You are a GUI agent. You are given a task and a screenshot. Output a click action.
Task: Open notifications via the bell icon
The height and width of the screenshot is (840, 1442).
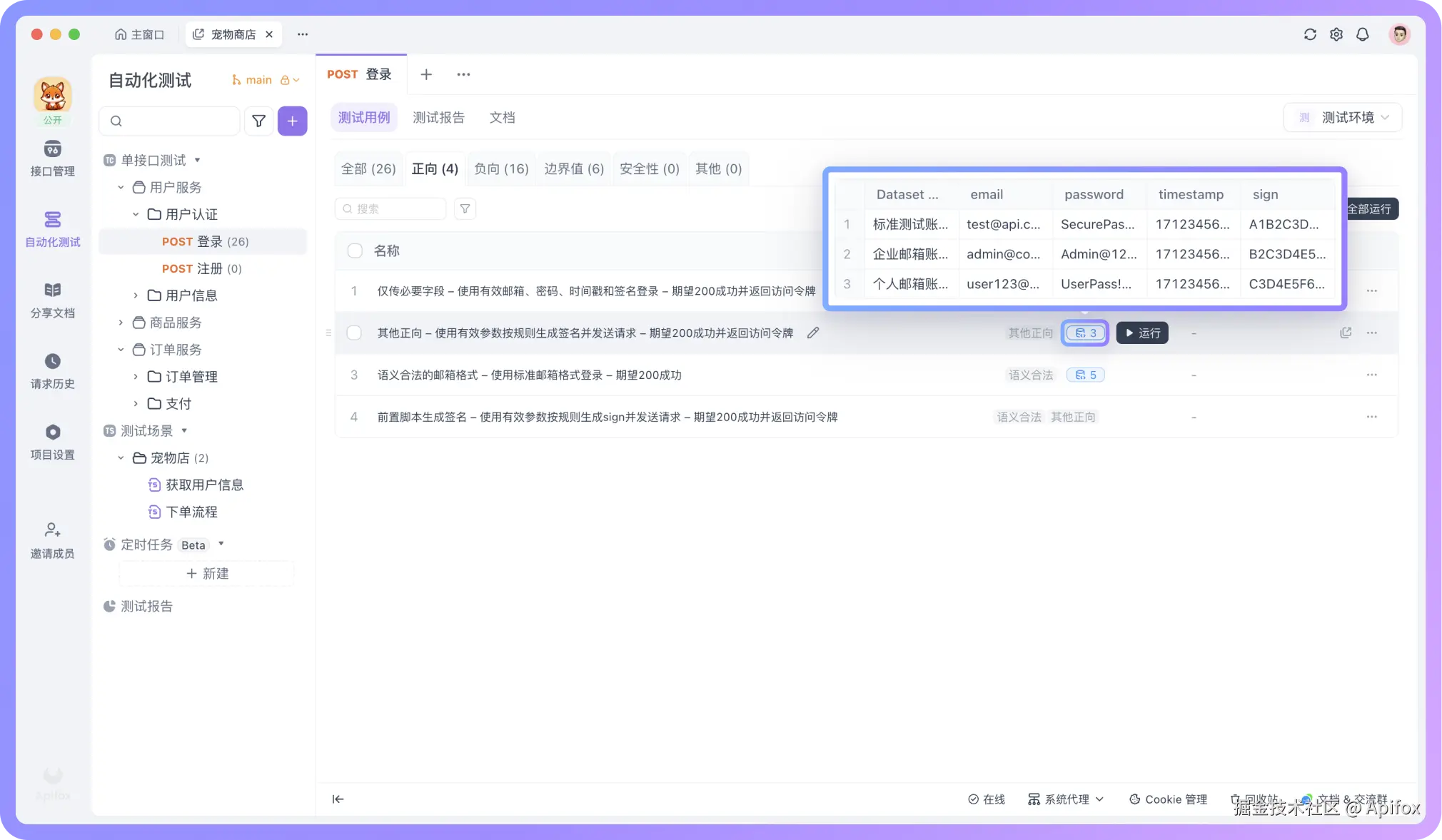point(1361,34)
